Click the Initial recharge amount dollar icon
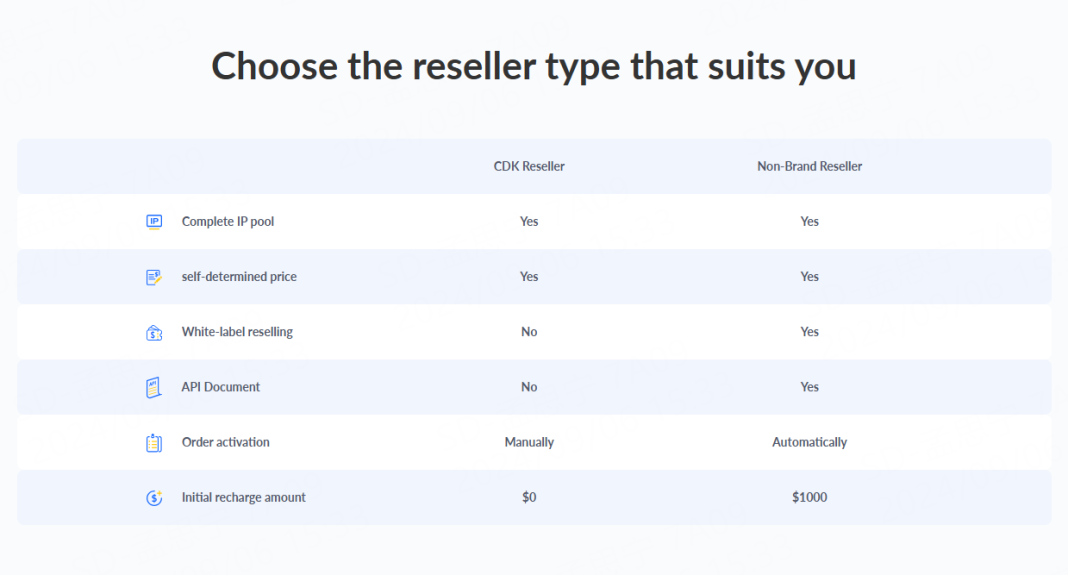This screenshot has height=575, width=1068. pos(154,497)
